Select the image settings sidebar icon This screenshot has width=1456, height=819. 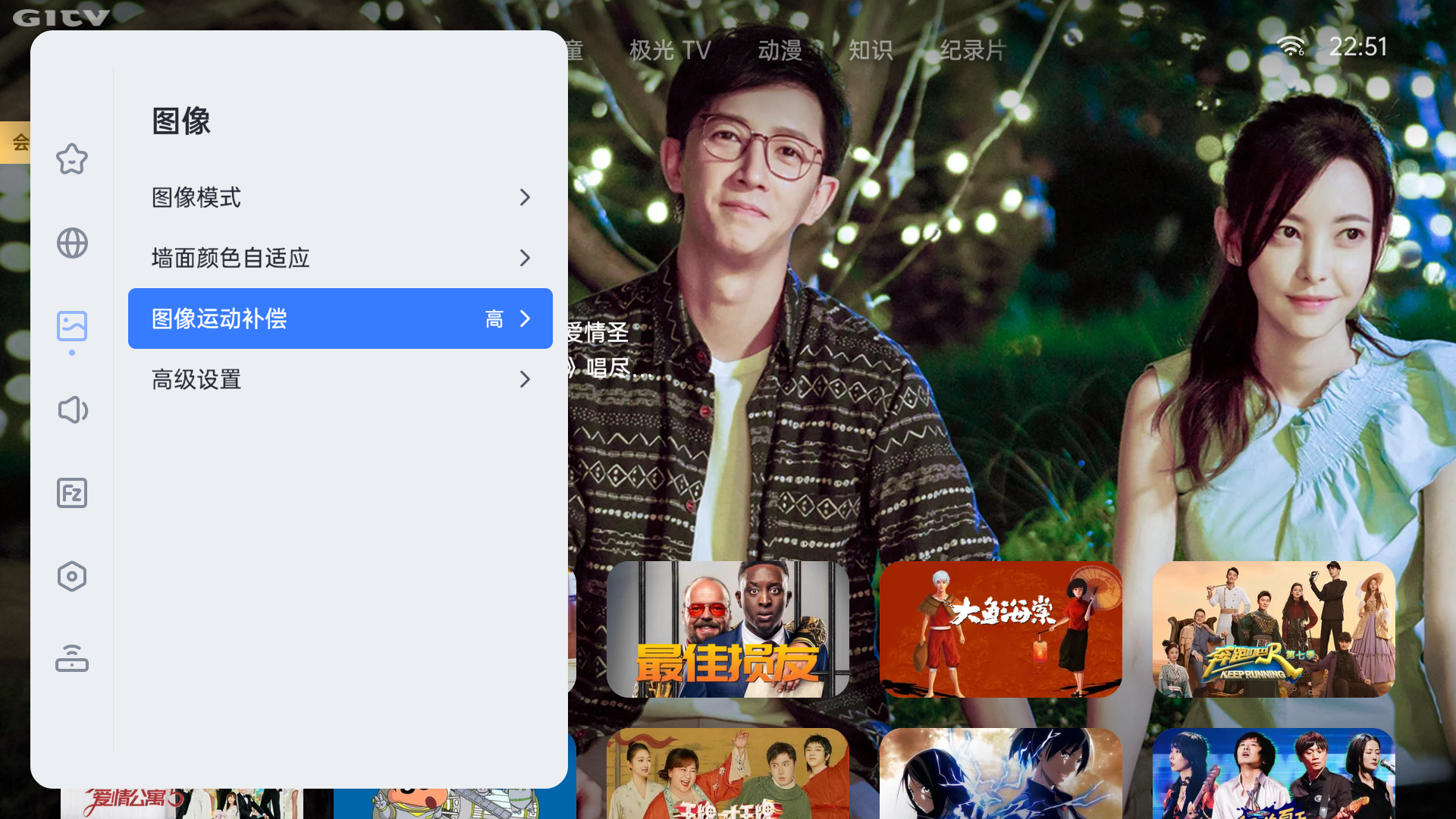(72, 326)
